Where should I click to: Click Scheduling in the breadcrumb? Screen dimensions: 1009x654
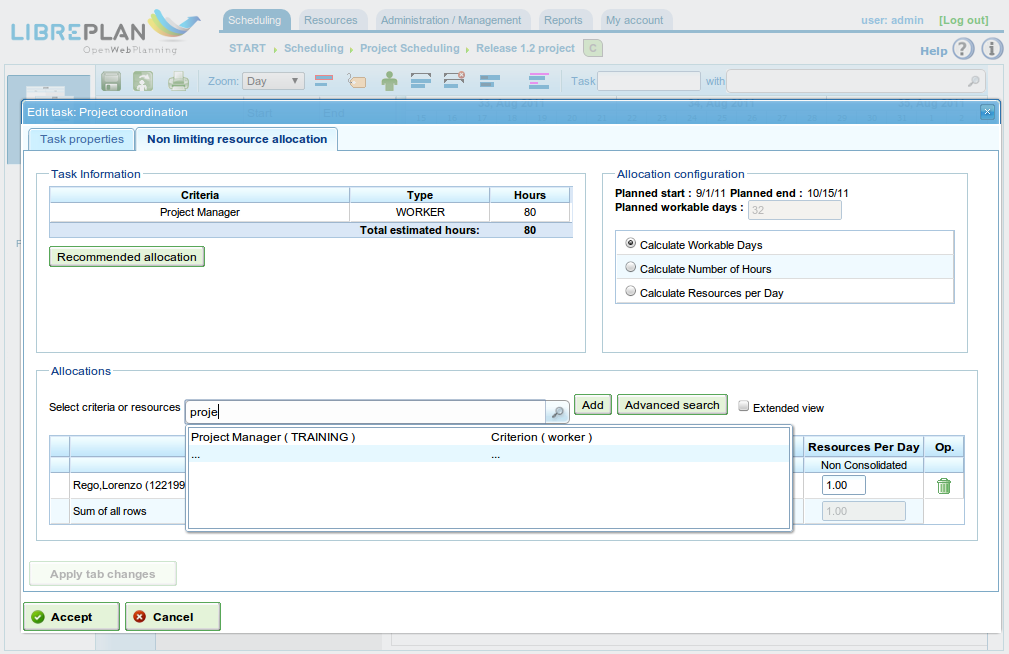314,48
